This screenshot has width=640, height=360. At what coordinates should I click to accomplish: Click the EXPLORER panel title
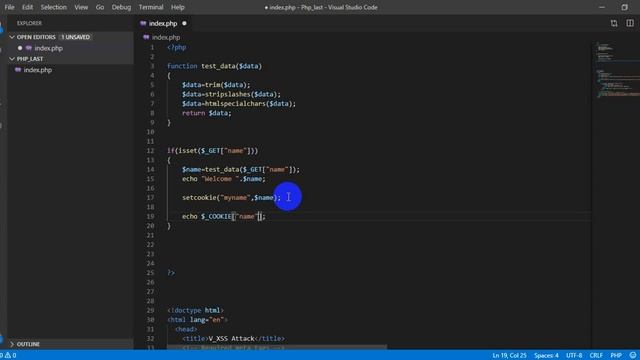[x=29, y=23]
